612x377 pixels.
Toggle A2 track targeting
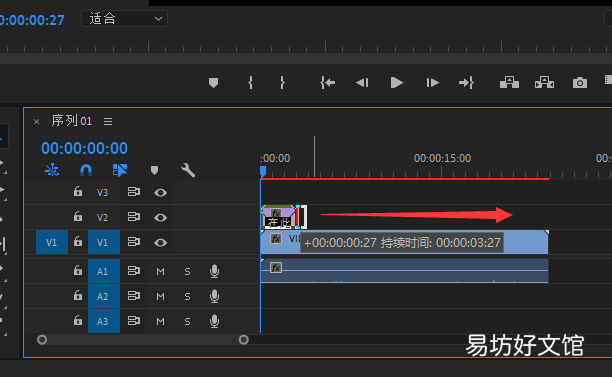coord(104,296)
